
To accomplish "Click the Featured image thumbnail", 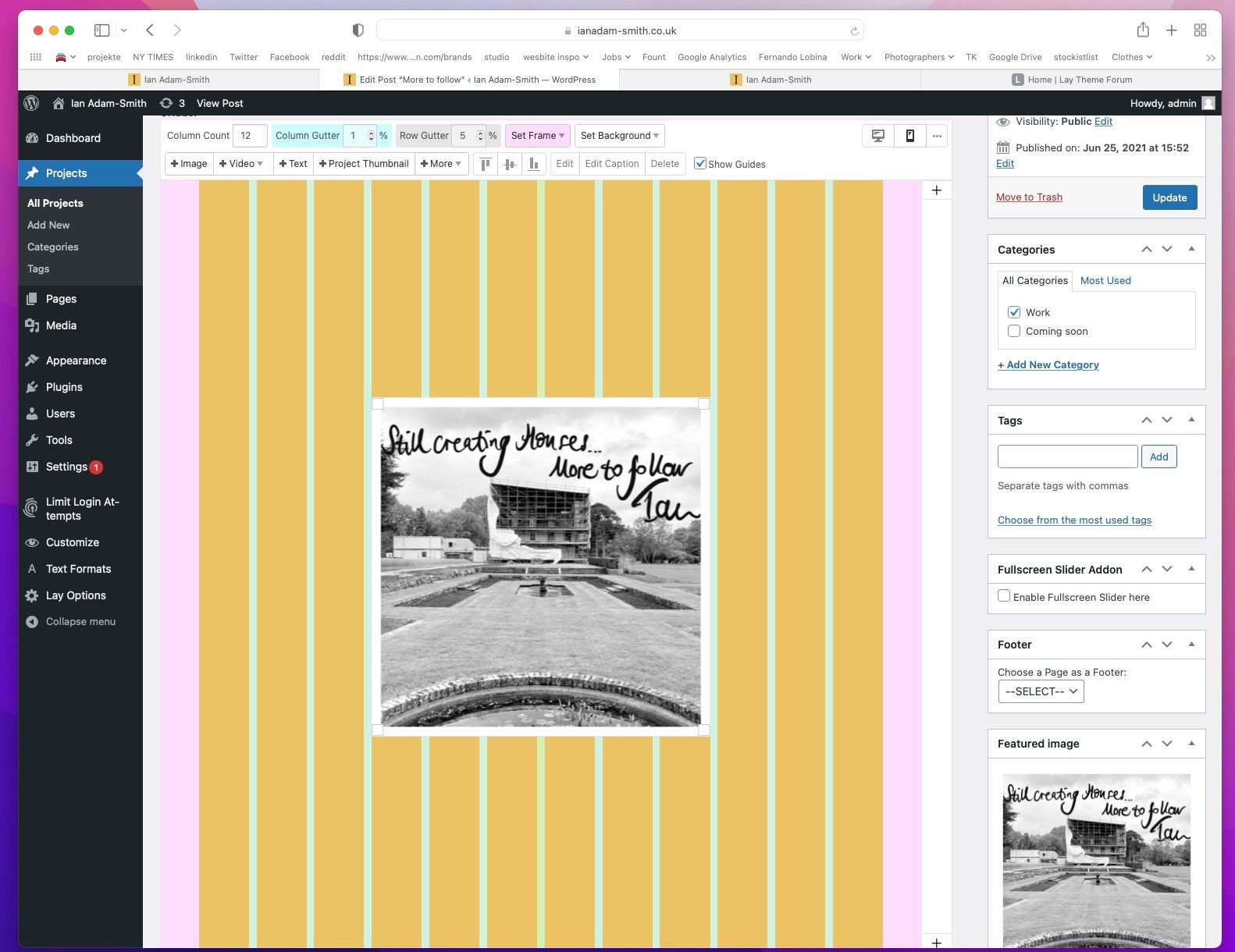I will click(1096, 858).
